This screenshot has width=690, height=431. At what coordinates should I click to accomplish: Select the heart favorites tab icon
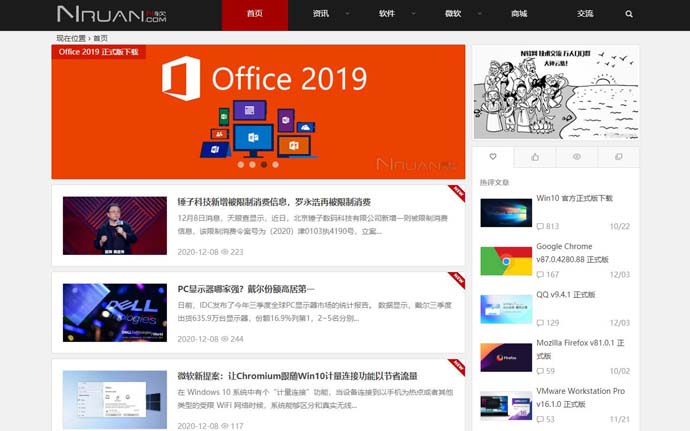pos(493,156)
